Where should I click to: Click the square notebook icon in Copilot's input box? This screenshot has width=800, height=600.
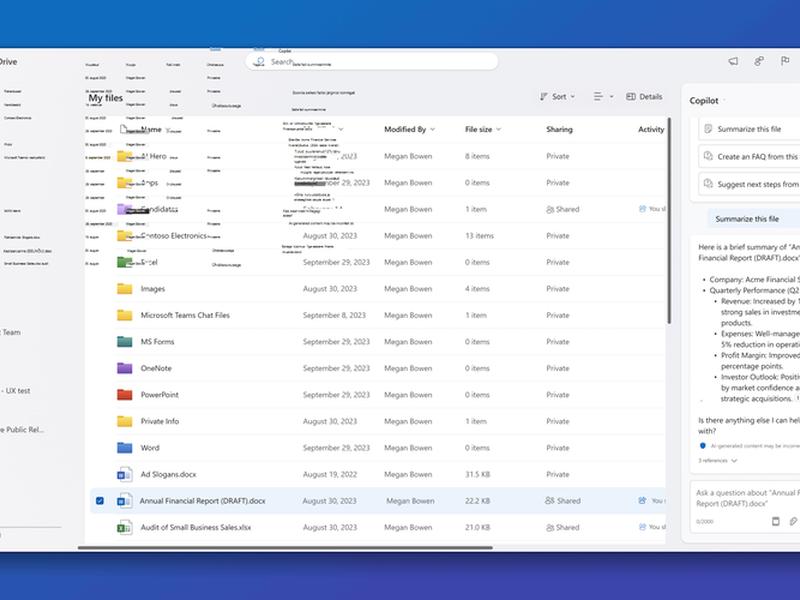click(x=776, y=521)
